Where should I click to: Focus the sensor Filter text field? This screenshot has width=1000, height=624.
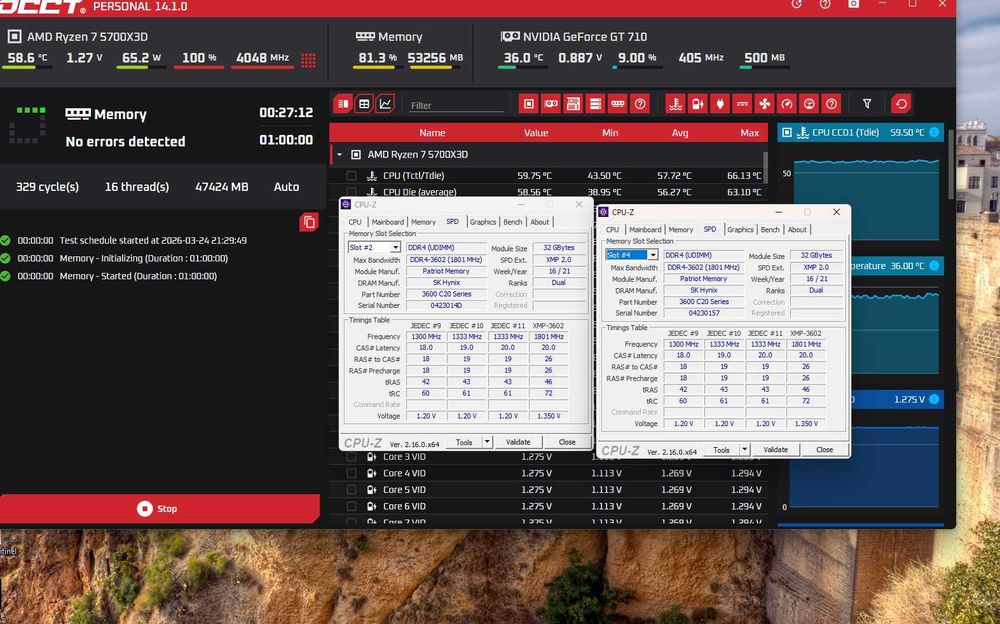(457, 105)
